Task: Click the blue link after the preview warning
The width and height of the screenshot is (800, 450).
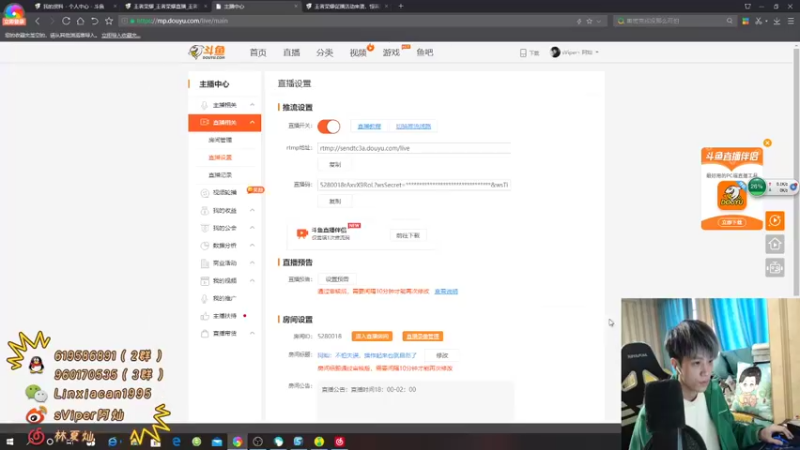Action: point(446,291)
